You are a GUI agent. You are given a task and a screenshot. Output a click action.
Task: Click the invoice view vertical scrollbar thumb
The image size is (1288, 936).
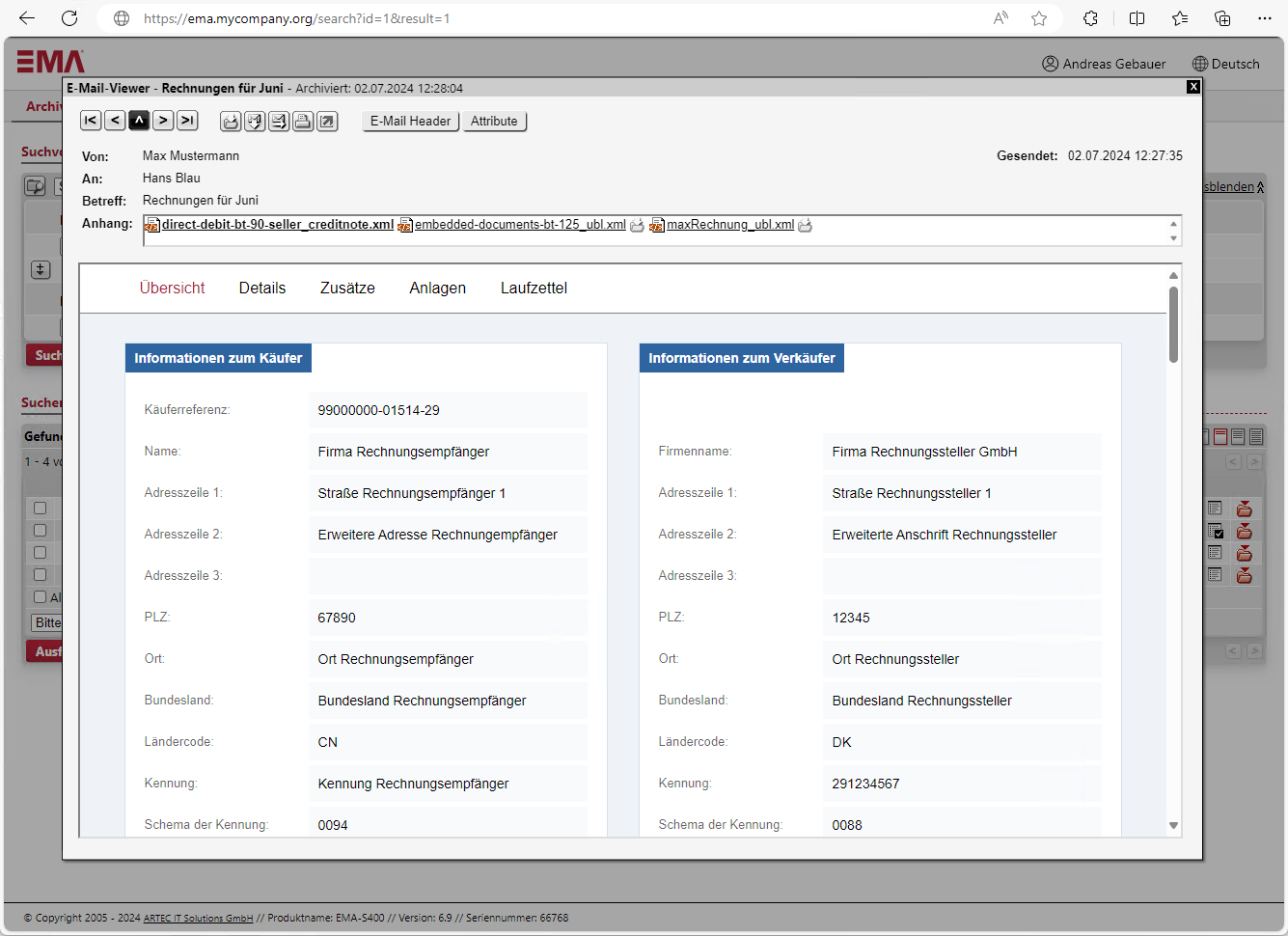[x=1173, y=323]
